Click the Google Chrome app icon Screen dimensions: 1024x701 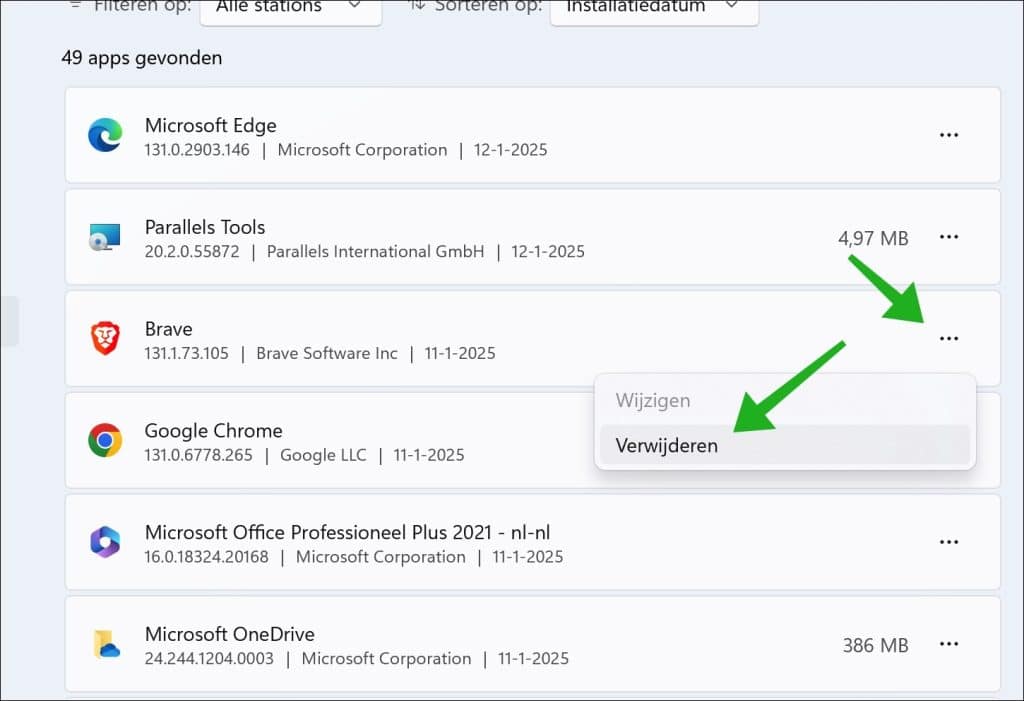pos(105,440)
